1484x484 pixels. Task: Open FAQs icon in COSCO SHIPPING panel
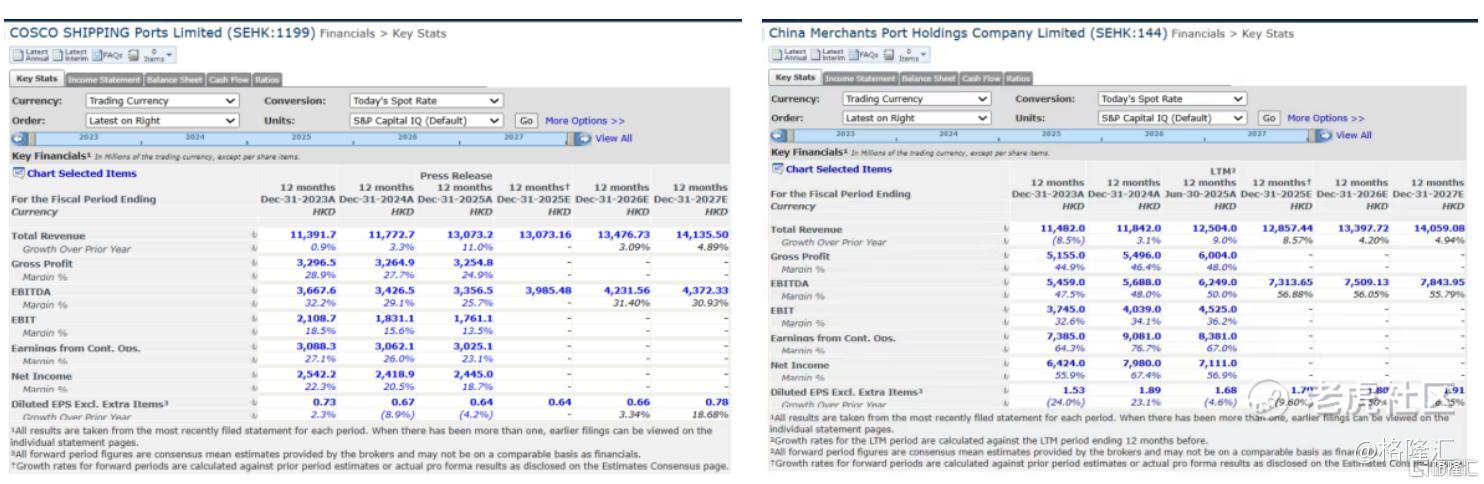107,56
